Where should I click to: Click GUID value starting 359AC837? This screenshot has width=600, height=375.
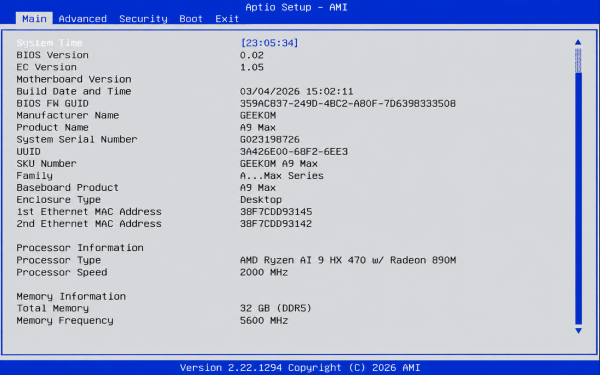click(348, 104)
